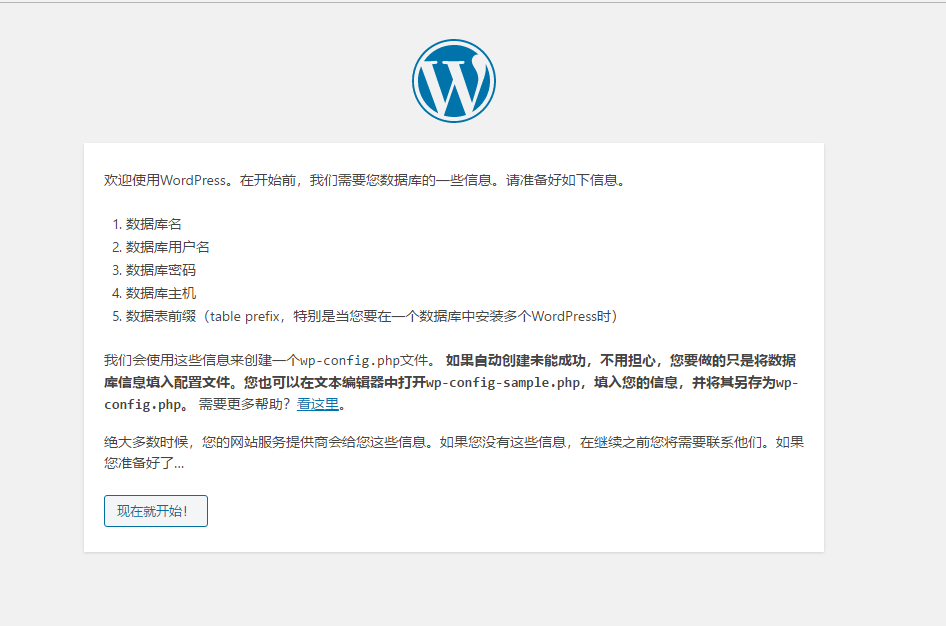Open the 看这里 help link
This screenshot has height=626, width=946.
coord(318,404)
